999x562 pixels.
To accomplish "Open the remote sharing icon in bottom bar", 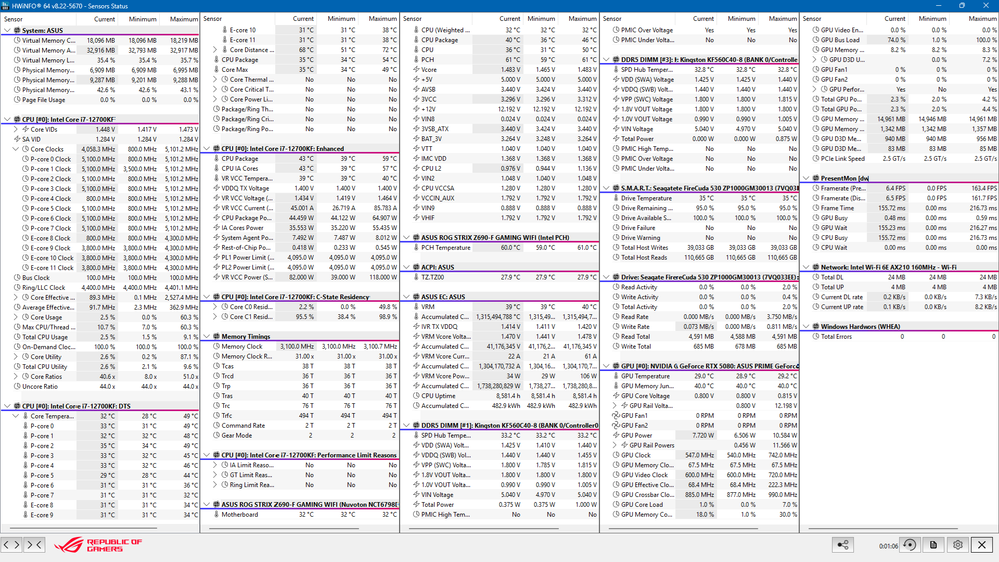I will coord(843,545).
